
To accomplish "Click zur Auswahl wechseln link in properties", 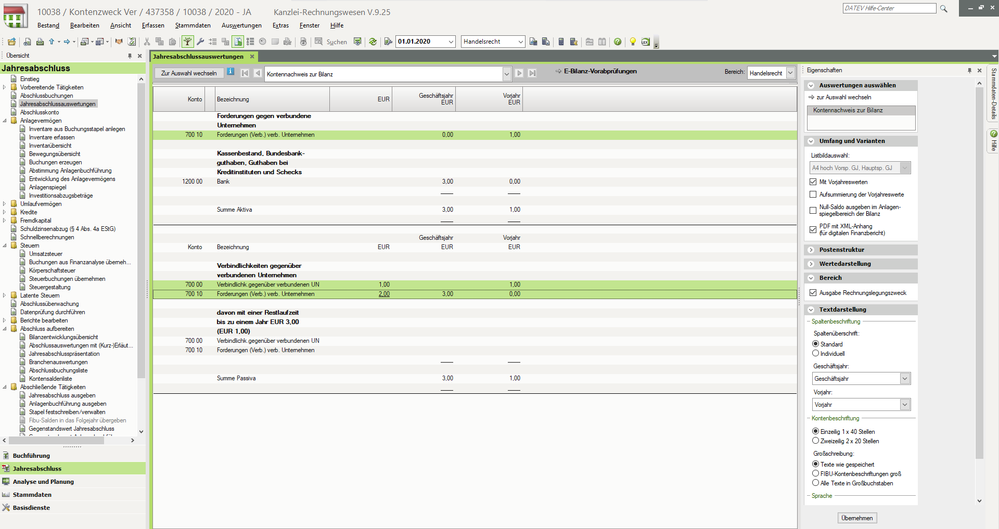I will 845,98.
